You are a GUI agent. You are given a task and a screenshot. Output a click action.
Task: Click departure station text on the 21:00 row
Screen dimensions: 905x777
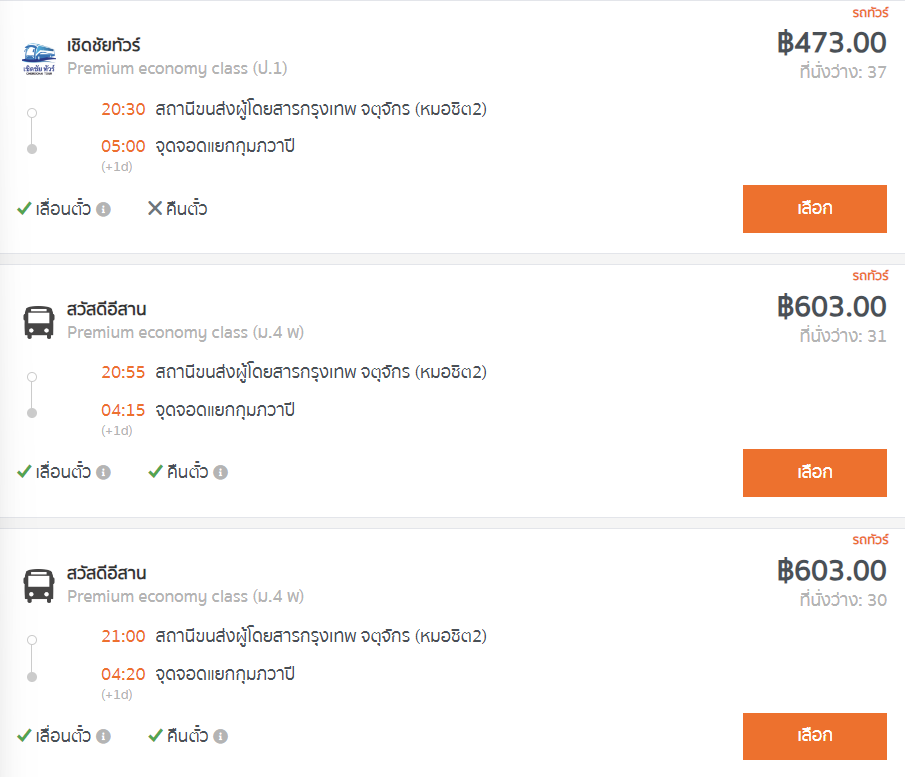(320, 636)
